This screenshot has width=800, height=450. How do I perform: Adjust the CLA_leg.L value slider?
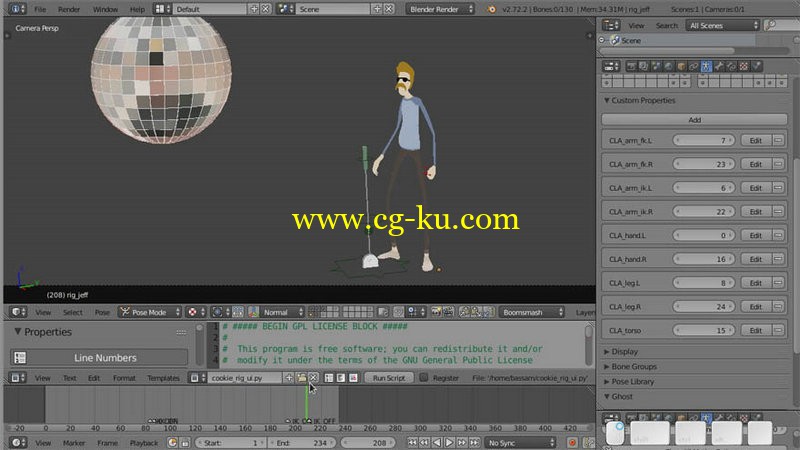703,283
